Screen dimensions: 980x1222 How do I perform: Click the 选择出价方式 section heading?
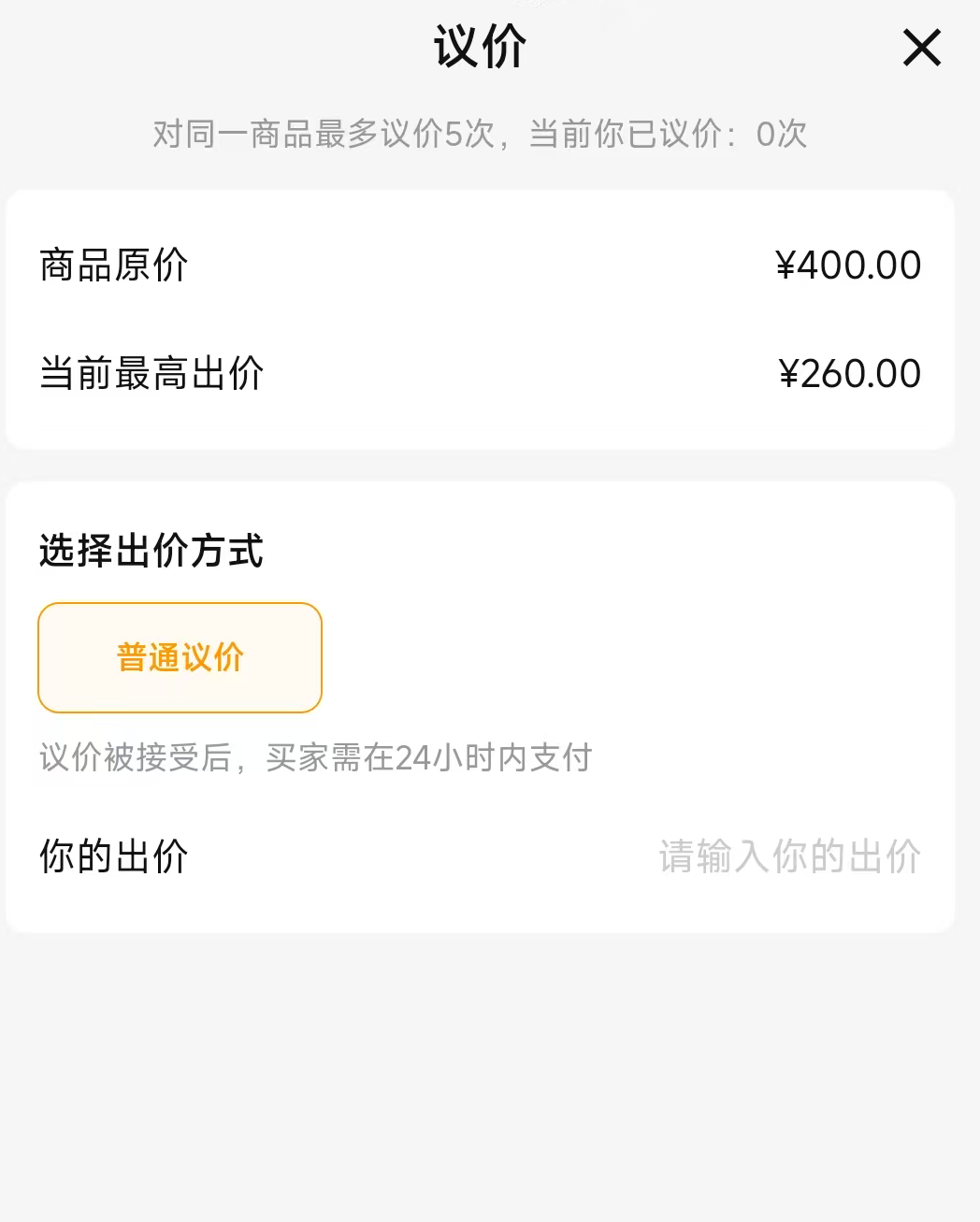click(151, 551)
